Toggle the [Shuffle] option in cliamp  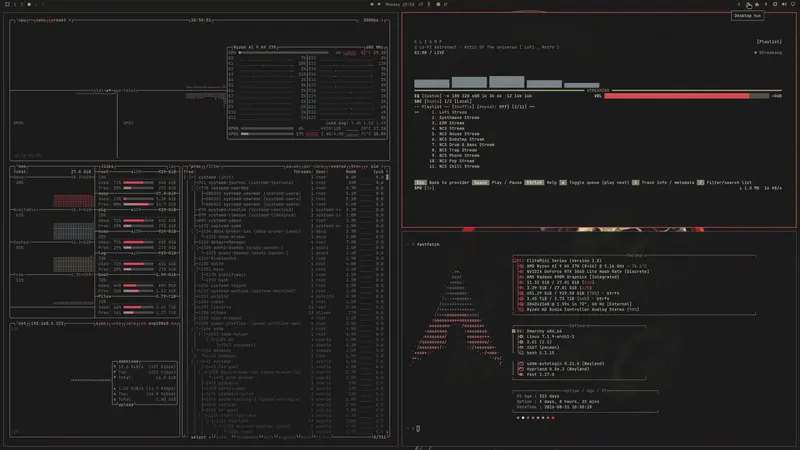click(462, 107)
